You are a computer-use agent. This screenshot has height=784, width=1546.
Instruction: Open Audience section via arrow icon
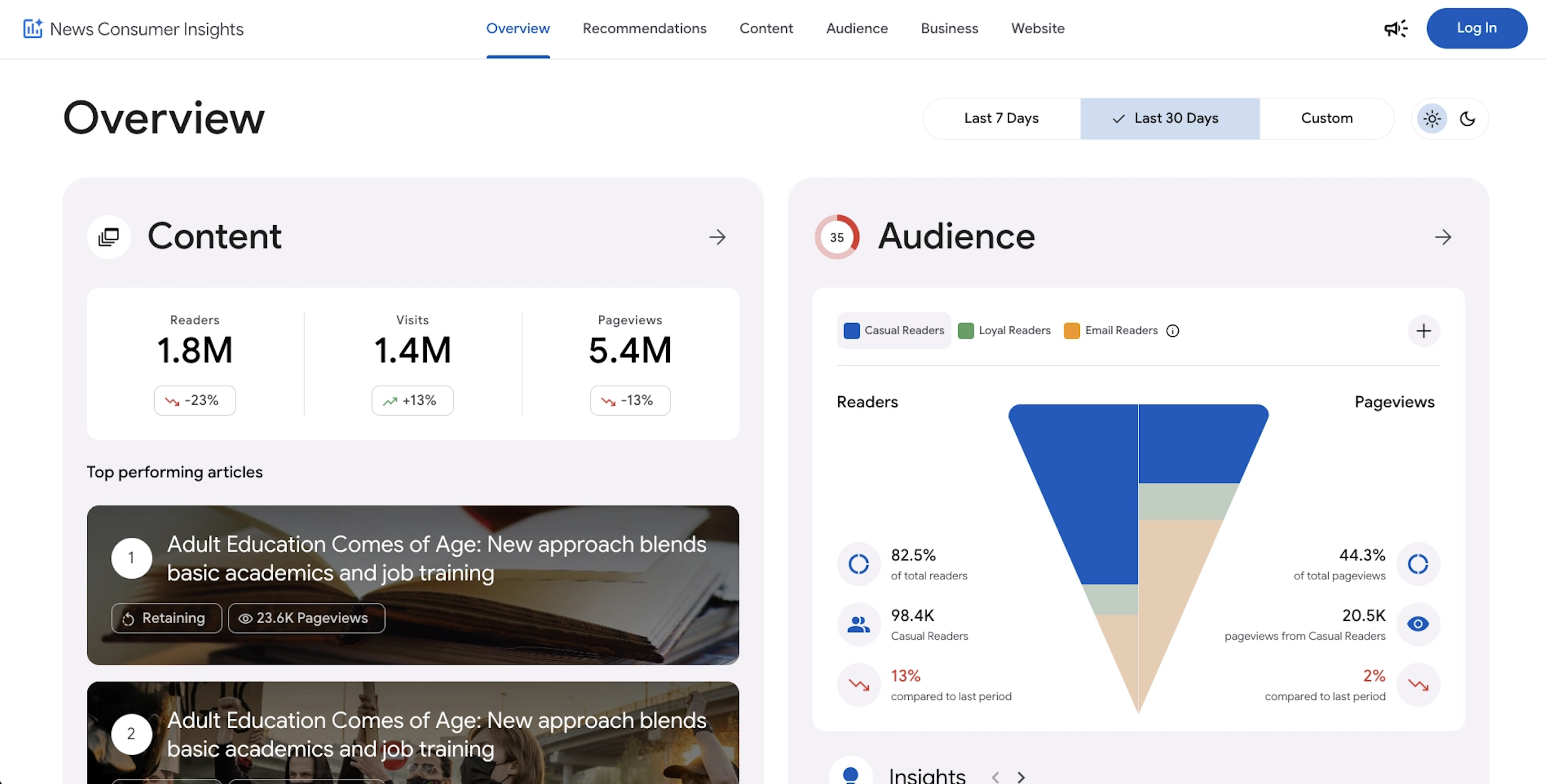(x=1443, y=237)
